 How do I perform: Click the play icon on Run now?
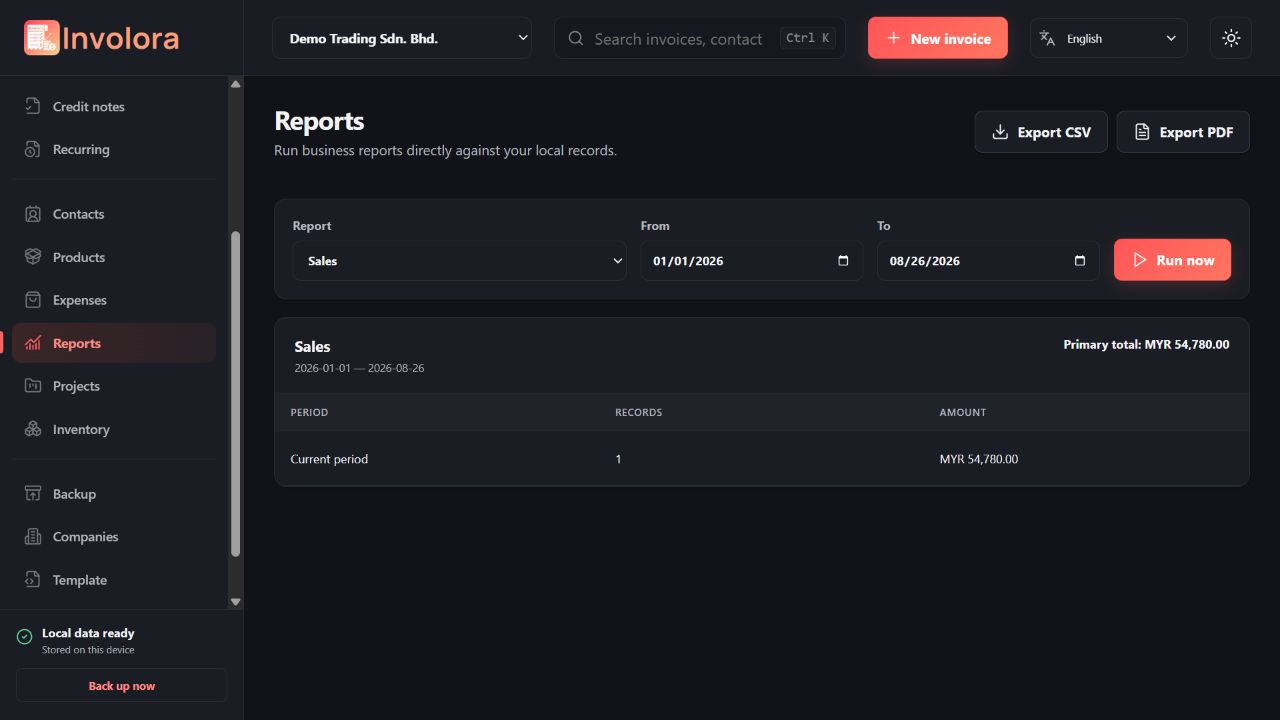point(1140,260)
